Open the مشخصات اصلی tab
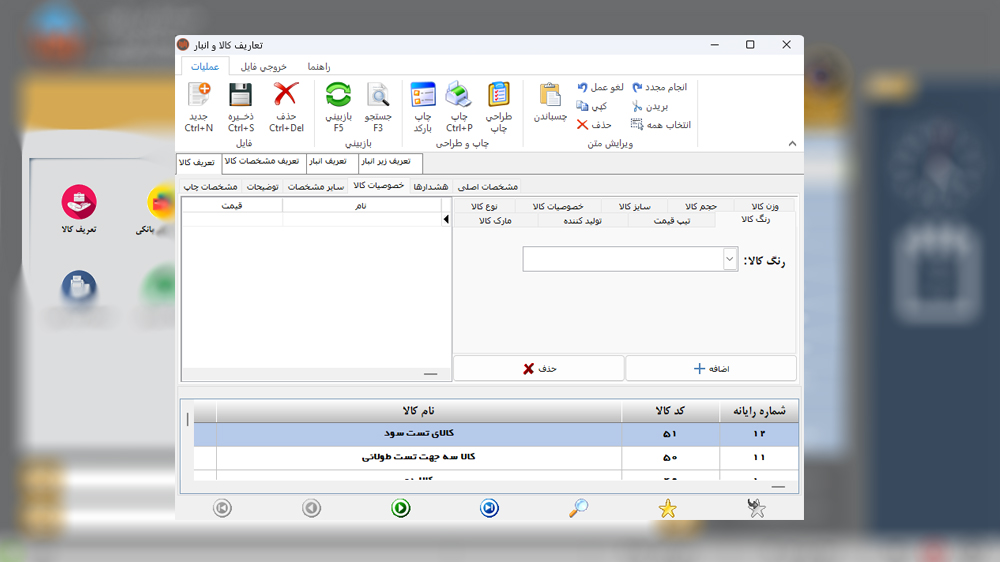Viewport: 1000px width, 562px height. coord(488,186)
